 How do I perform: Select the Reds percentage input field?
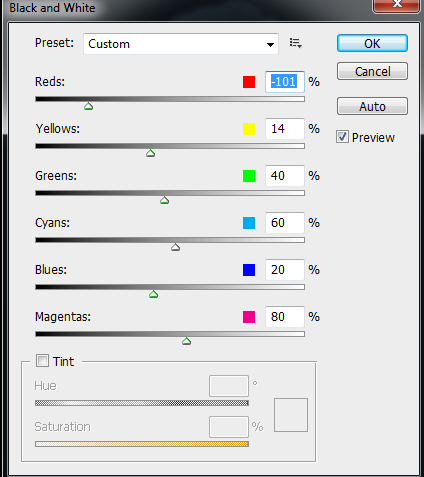pyautogui.click(x=285, y=82)
